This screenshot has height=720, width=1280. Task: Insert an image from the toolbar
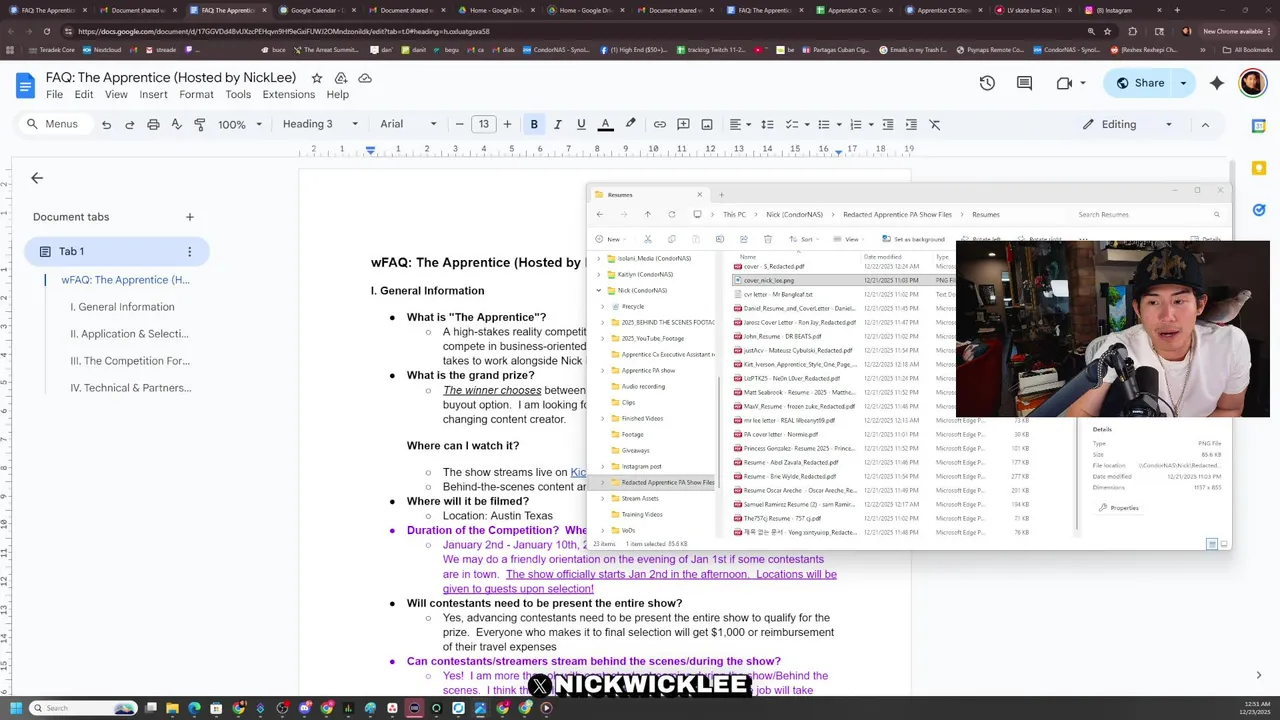pyautogui.click(x=707, y=124)
